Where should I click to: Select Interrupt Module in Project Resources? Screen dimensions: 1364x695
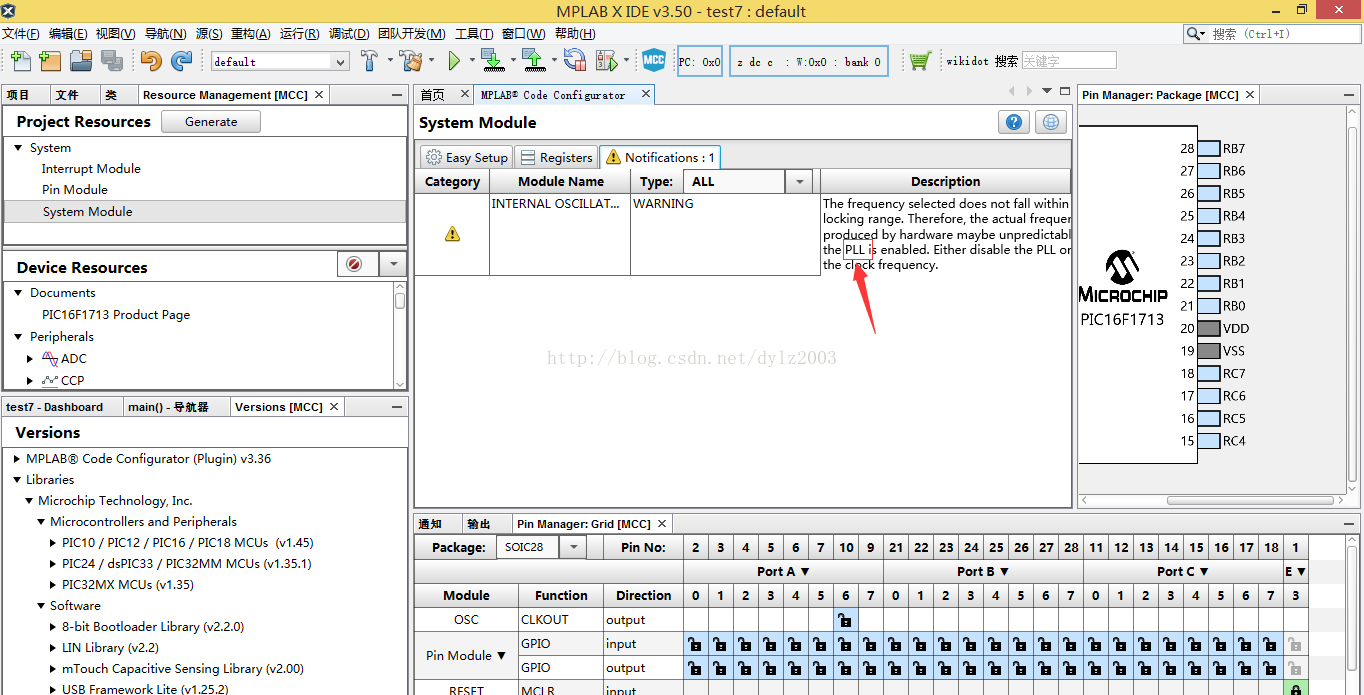[x=91, y=169]
